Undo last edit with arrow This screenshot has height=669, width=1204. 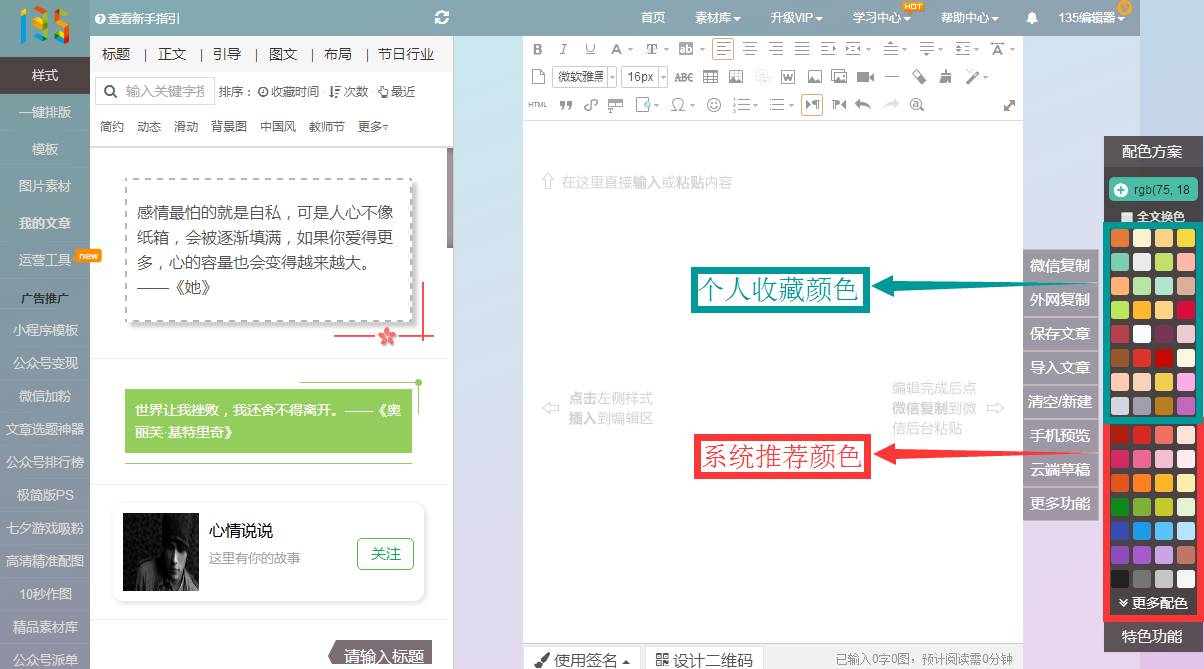(863, 105)
